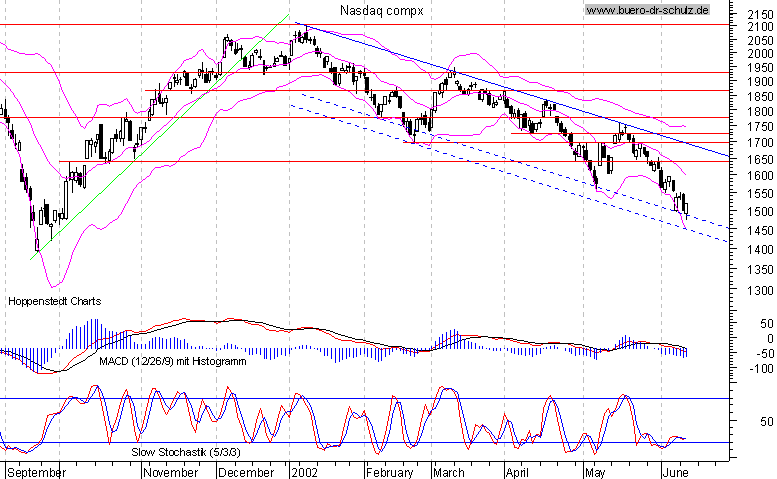The width and height of the screenshot is (777, 479).
Task: Click the 1600 price axis value
Action: [760, 175]
